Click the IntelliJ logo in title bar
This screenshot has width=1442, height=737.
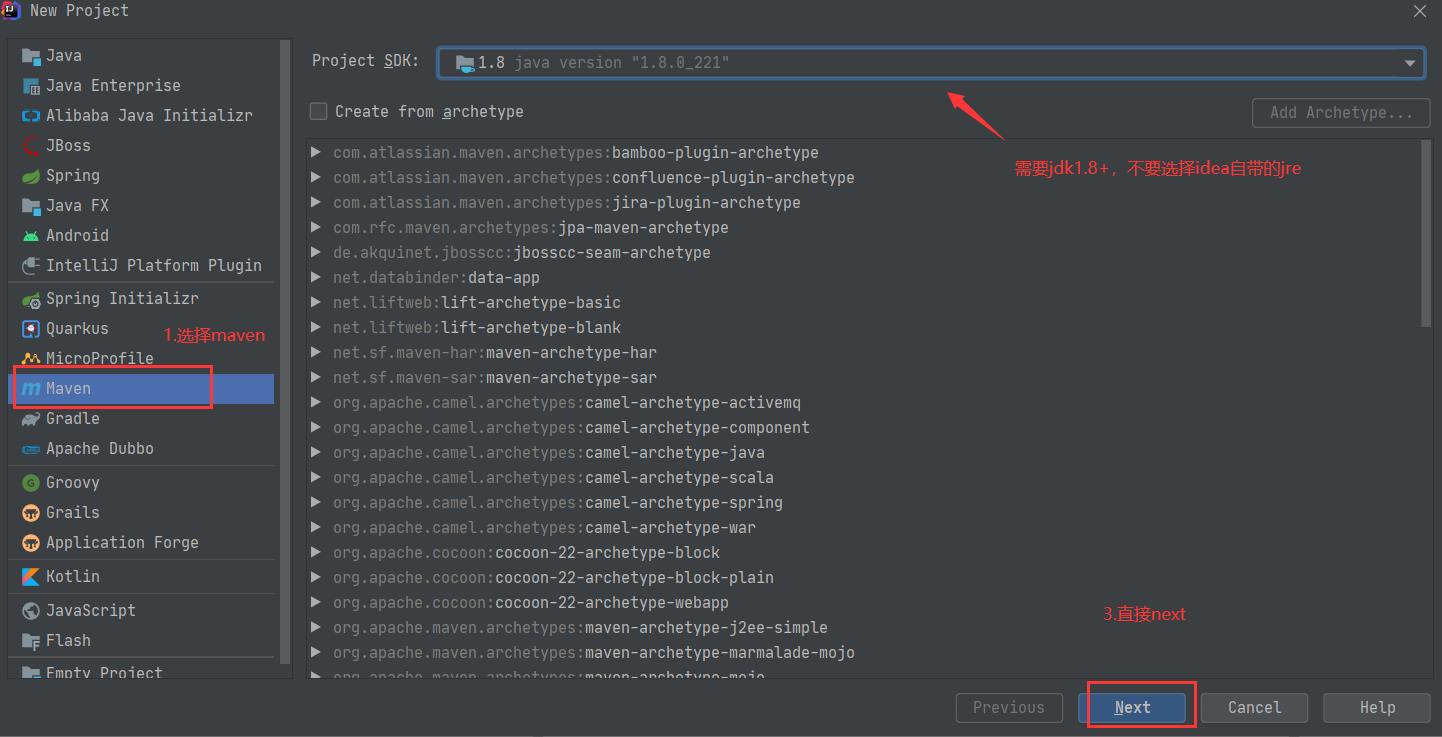[x=11, y=11]
